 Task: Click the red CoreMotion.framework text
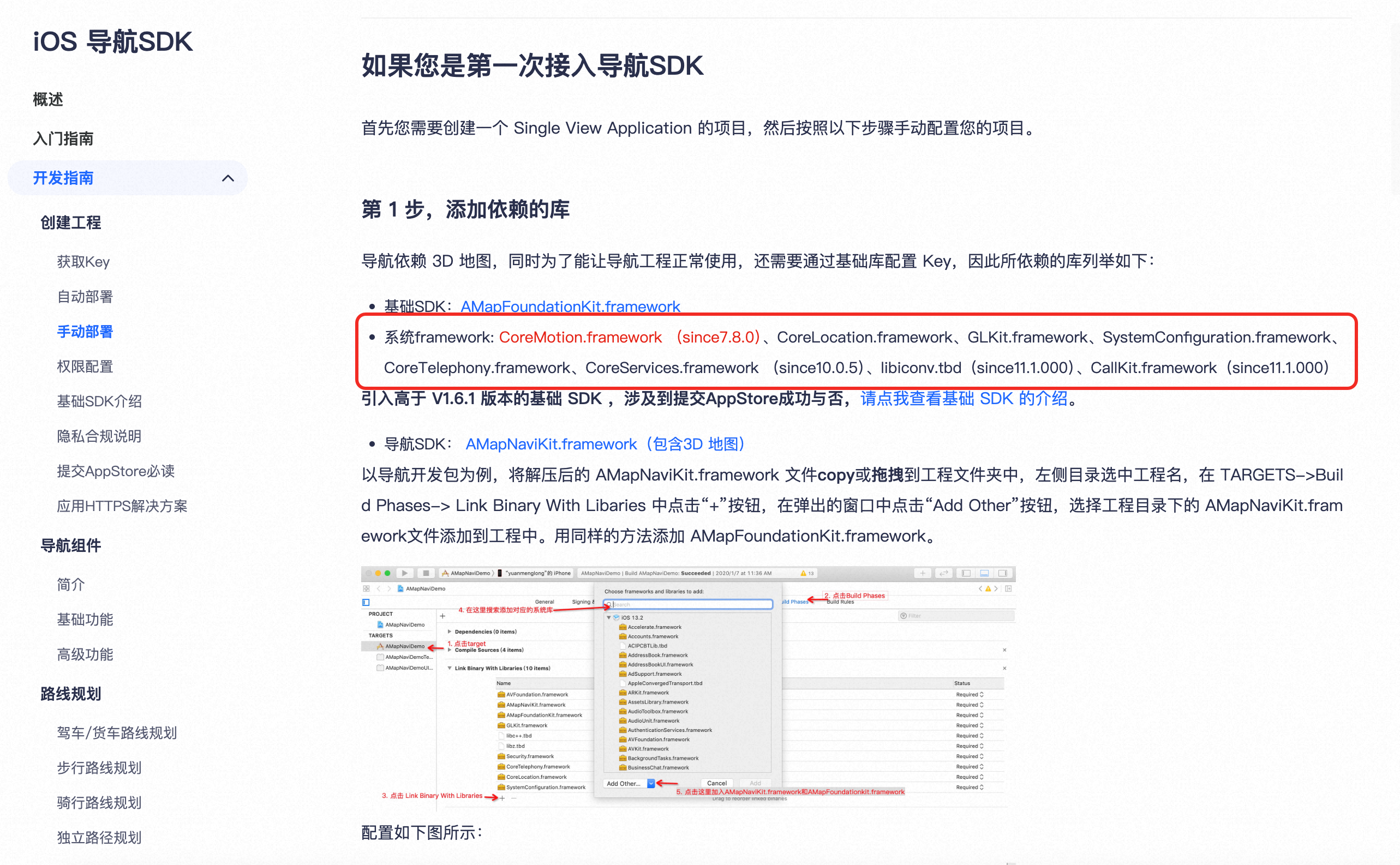point(580,337)
